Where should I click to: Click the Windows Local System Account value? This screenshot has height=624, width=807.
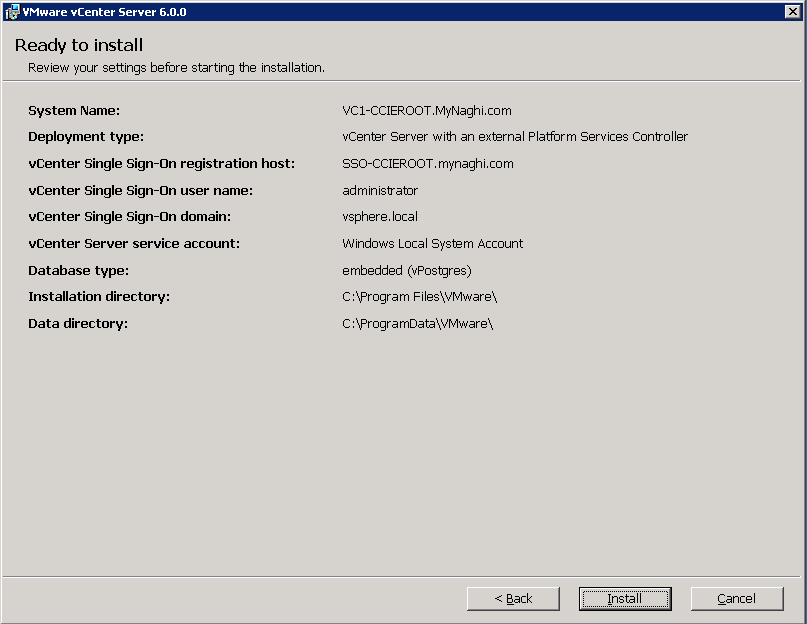[x=432, y=243]
